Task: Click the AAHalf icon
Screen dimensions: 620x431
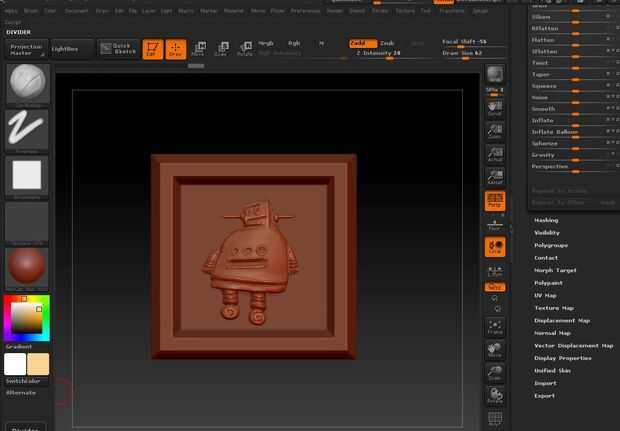Action: (495, 177)
